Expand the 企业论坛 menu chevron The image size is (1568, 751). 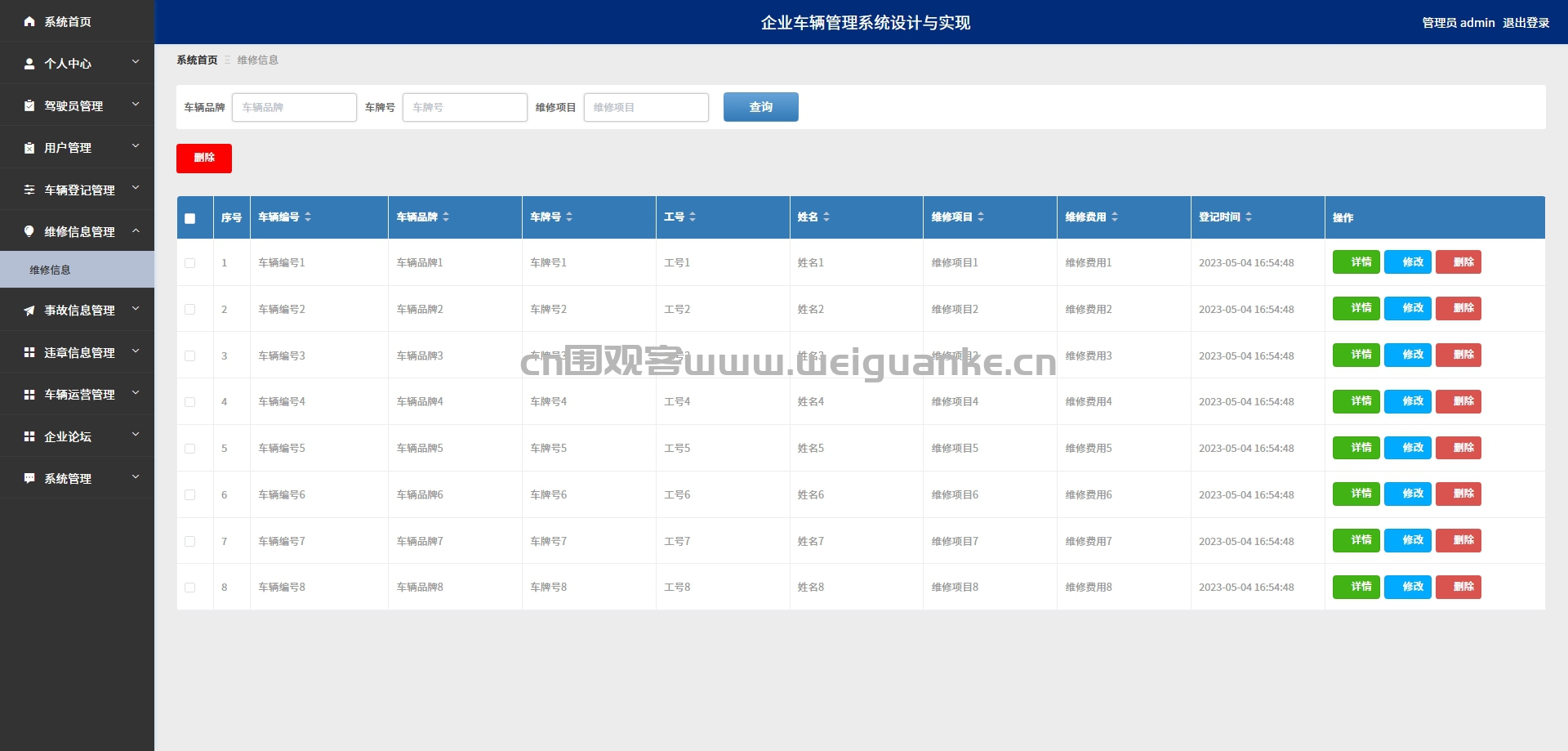[136, 436]
